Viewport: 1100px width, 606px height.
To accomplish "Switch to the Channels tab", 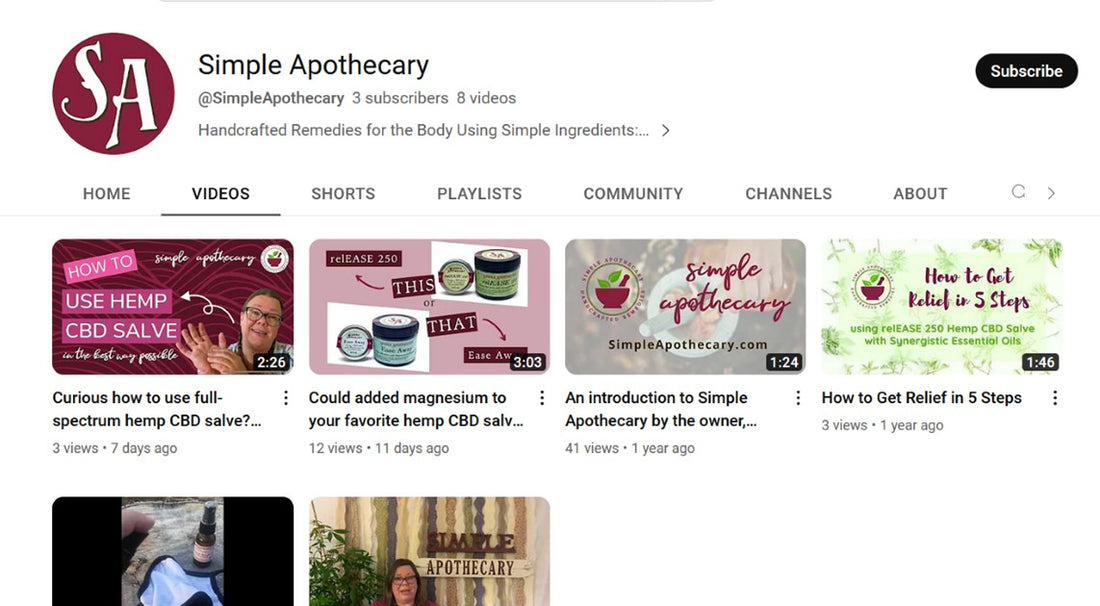I will (789, 194).
